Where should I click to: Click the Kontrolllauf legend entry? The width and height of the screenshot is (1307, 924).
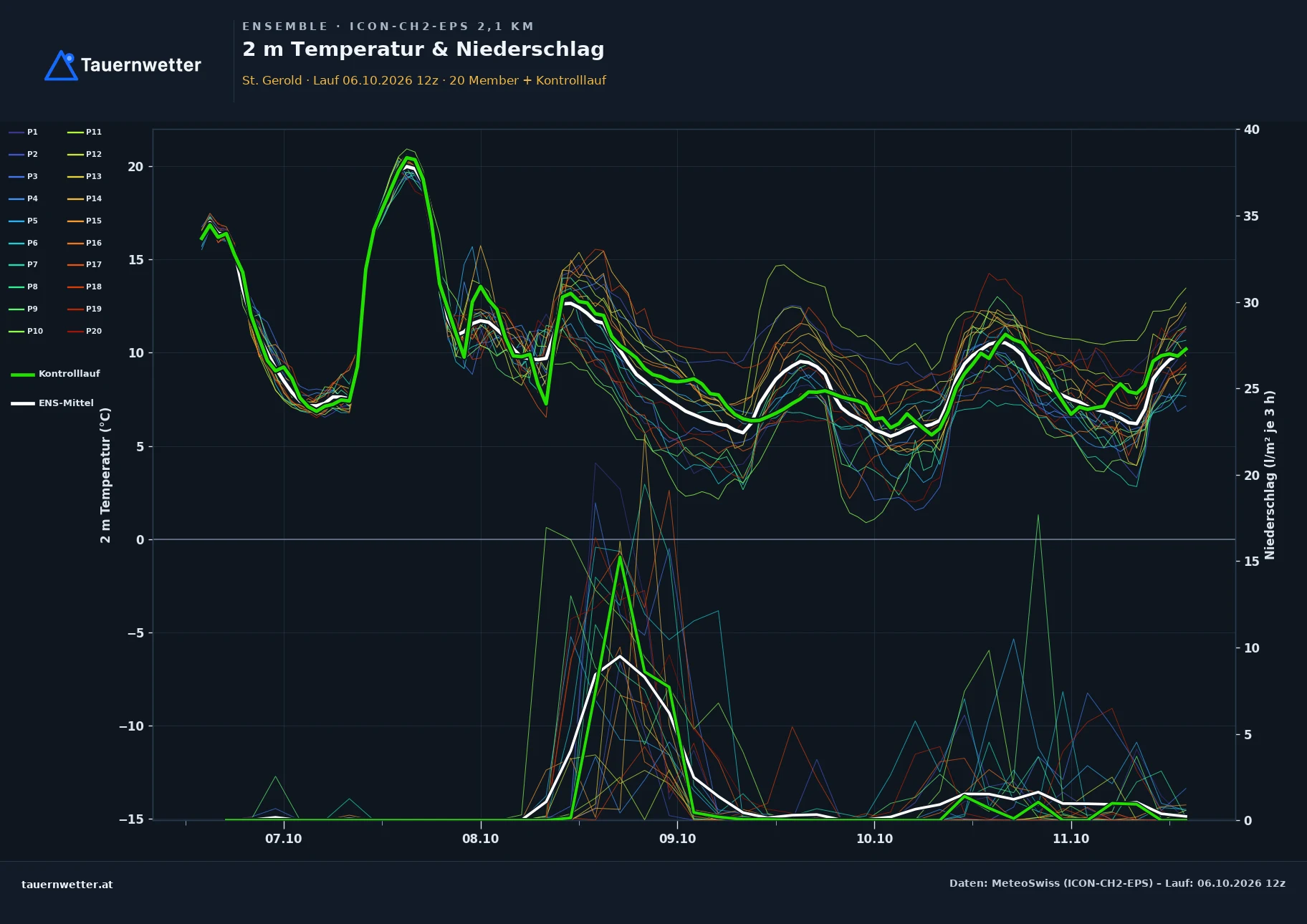tap(56, 374)
